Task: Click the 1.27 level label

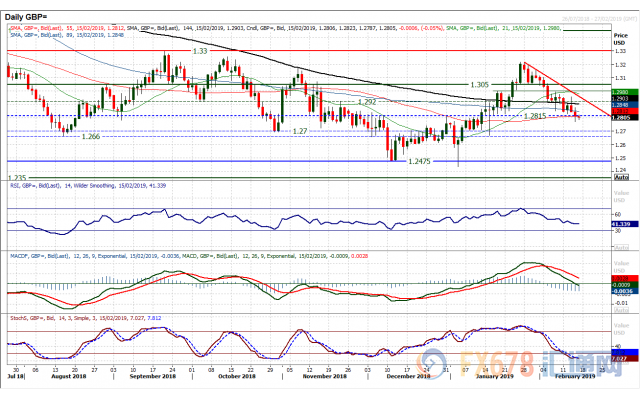Action: click(299, 131)
